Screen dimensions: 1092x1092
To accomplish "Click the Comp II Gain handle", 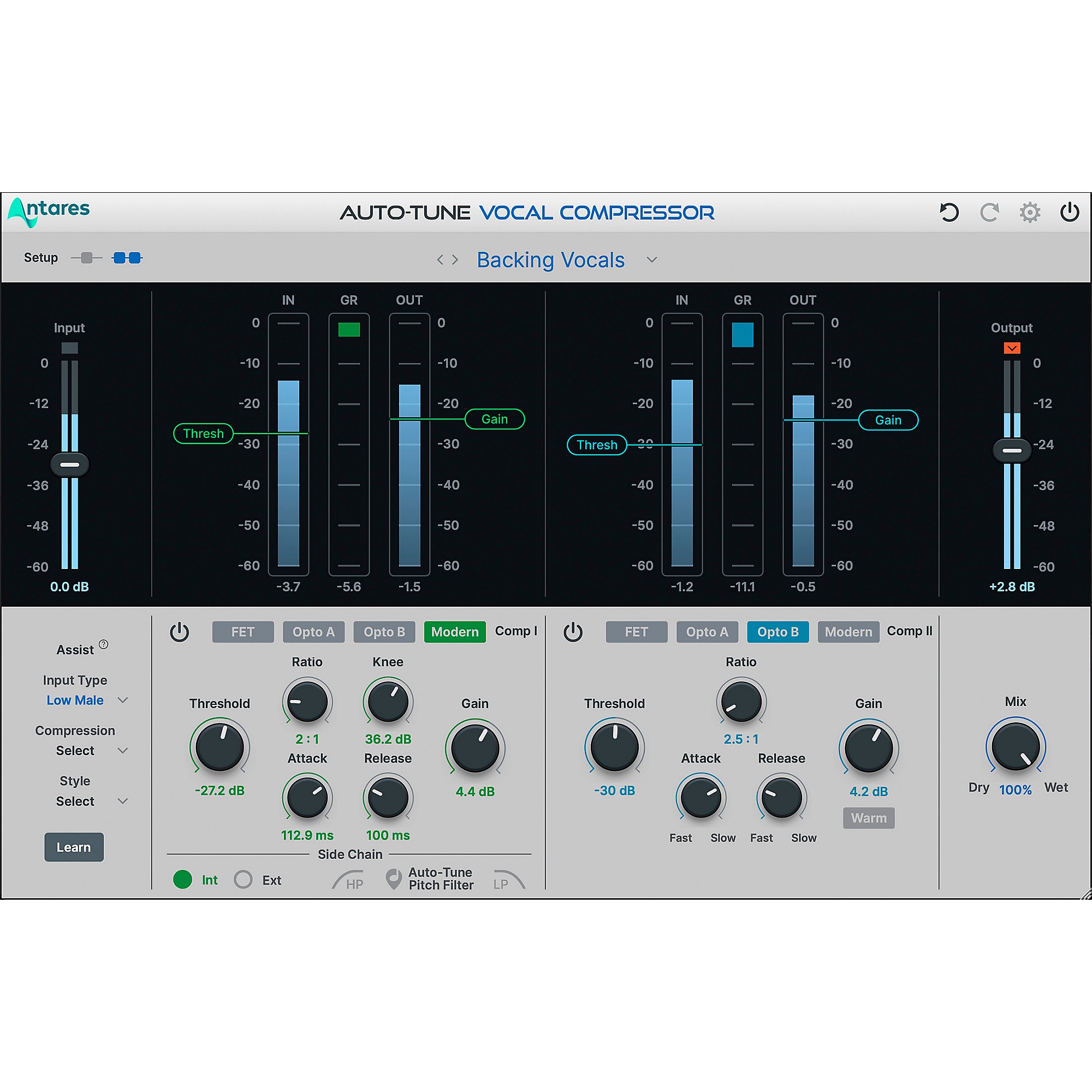I will click(888, 420).
